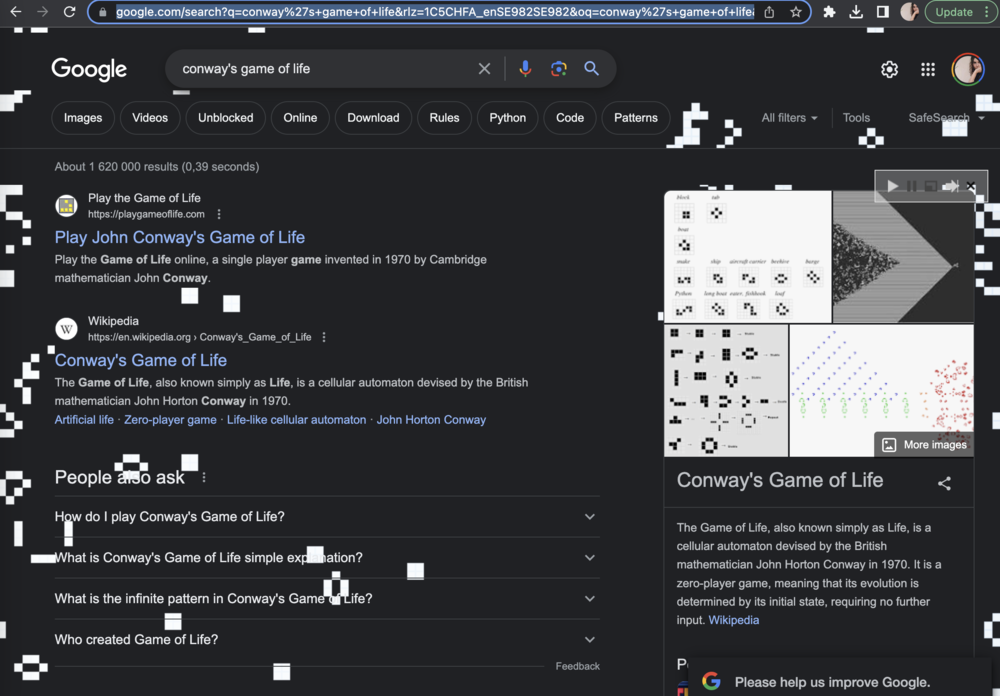This screenshot has width=1000, height=696.
Task: Pause the Game of Life overlay animation
Action: [x=911, y=186]
